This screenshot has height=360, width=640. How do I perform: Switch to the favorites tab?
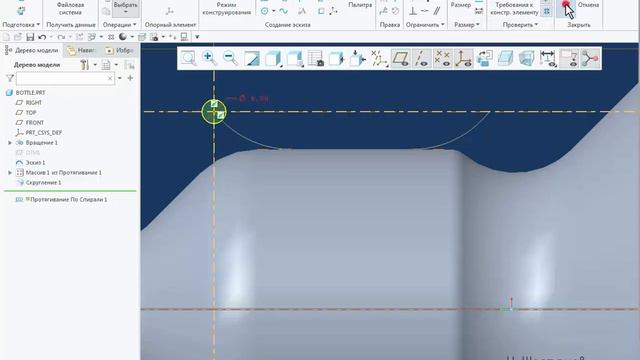click(119, 50)
